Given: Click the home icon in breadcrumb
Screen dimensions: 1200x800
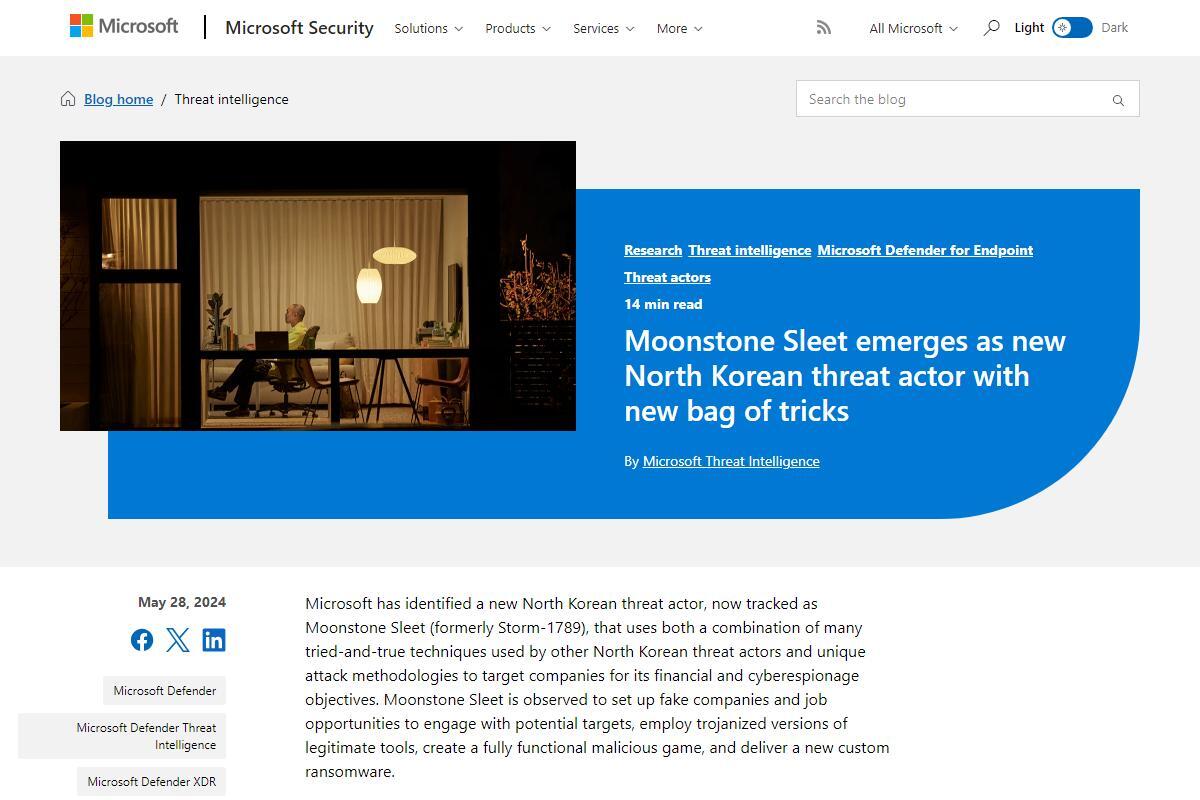Looking at the screenshot, I should pyautogui.click(x=68, y=98).
